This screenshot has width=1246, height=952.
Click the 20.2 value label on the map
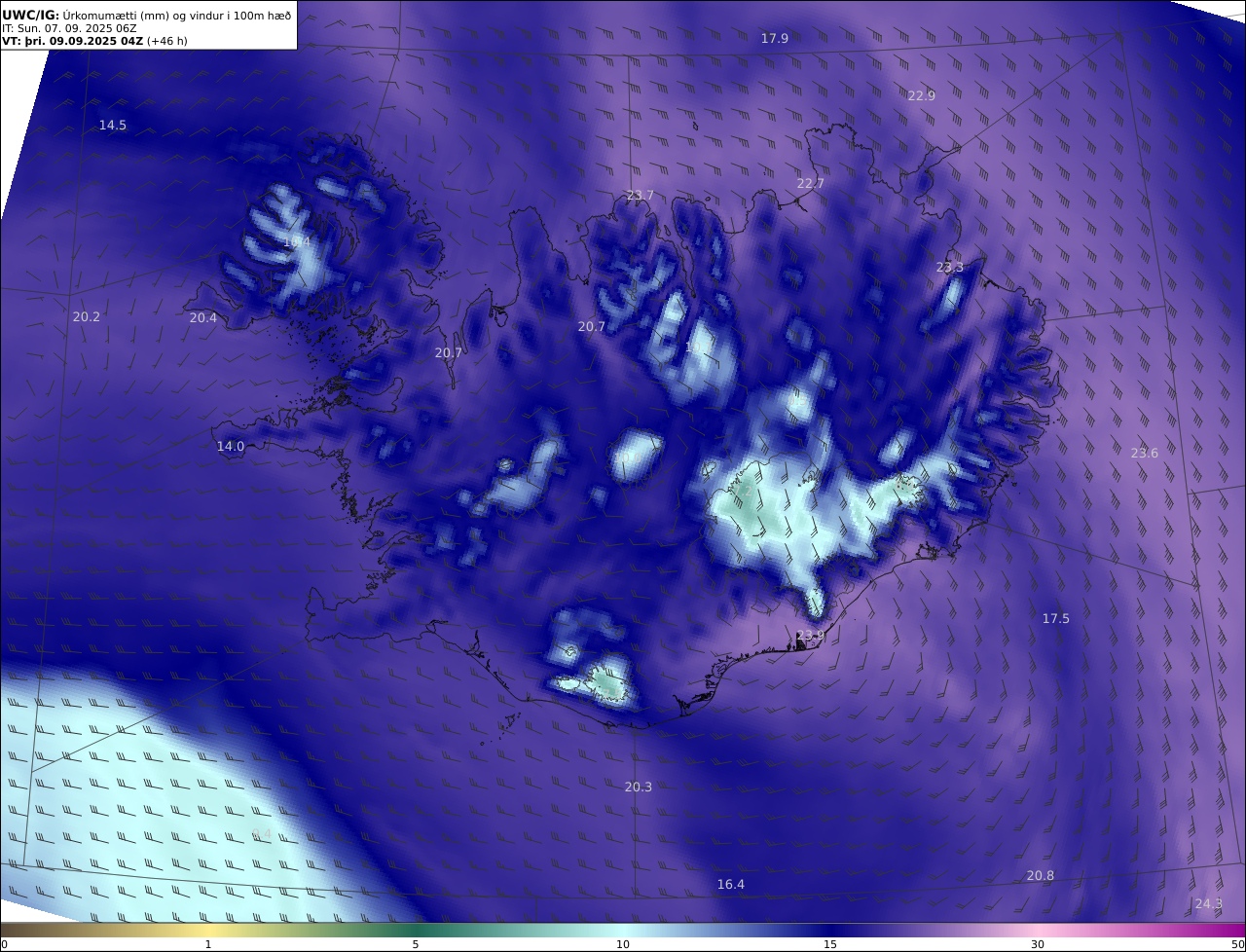pyautogui.click(x=87, y=316)
